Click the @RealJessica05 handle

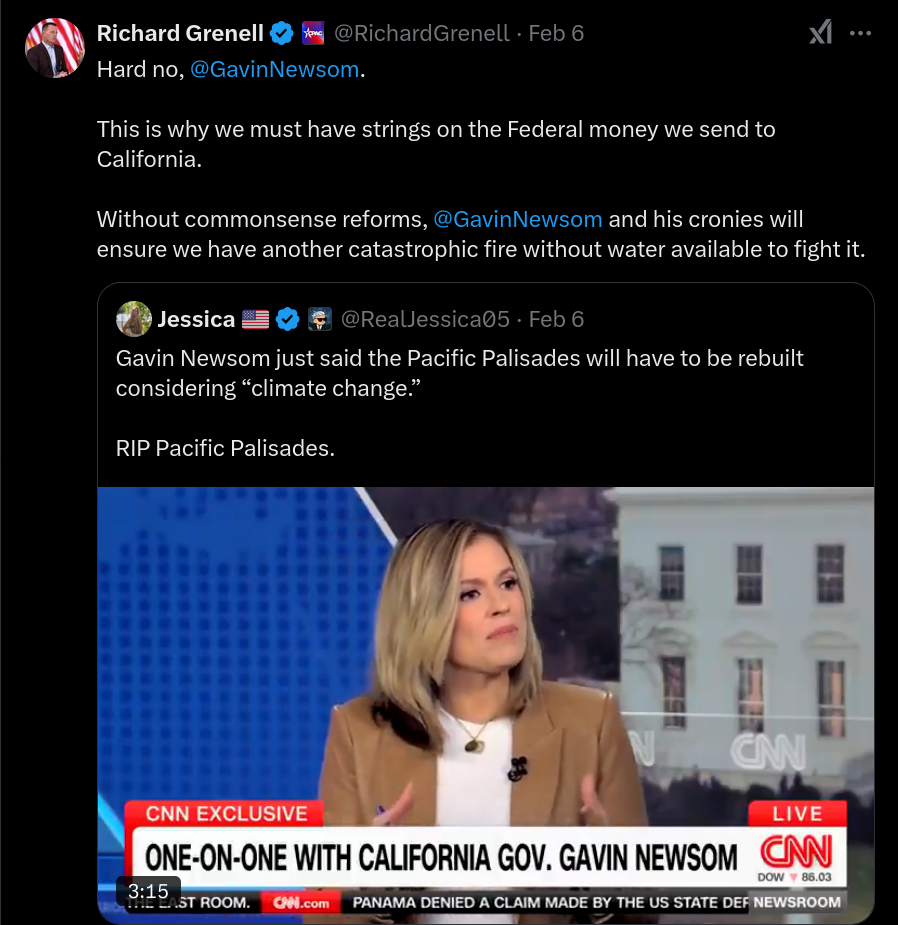(425, 319)
